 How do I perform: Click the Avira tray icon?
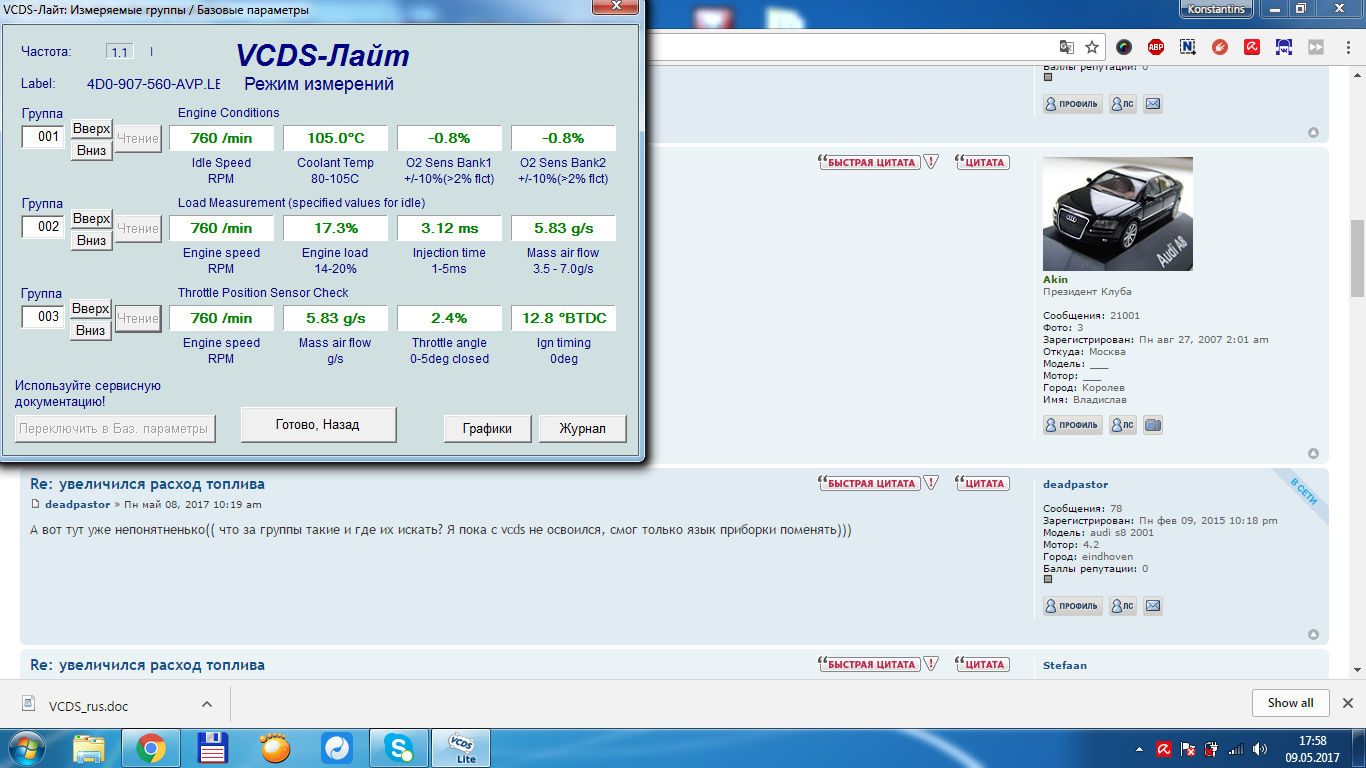coord(1164,749)
